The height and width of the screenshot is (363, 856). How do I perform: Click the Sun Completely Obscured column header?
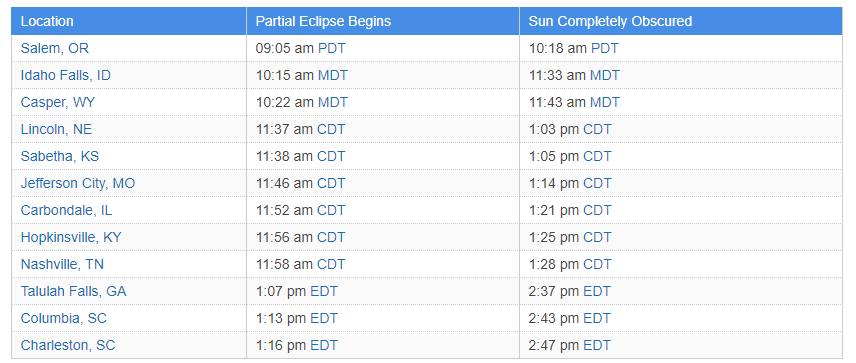(x=610, y=21)
